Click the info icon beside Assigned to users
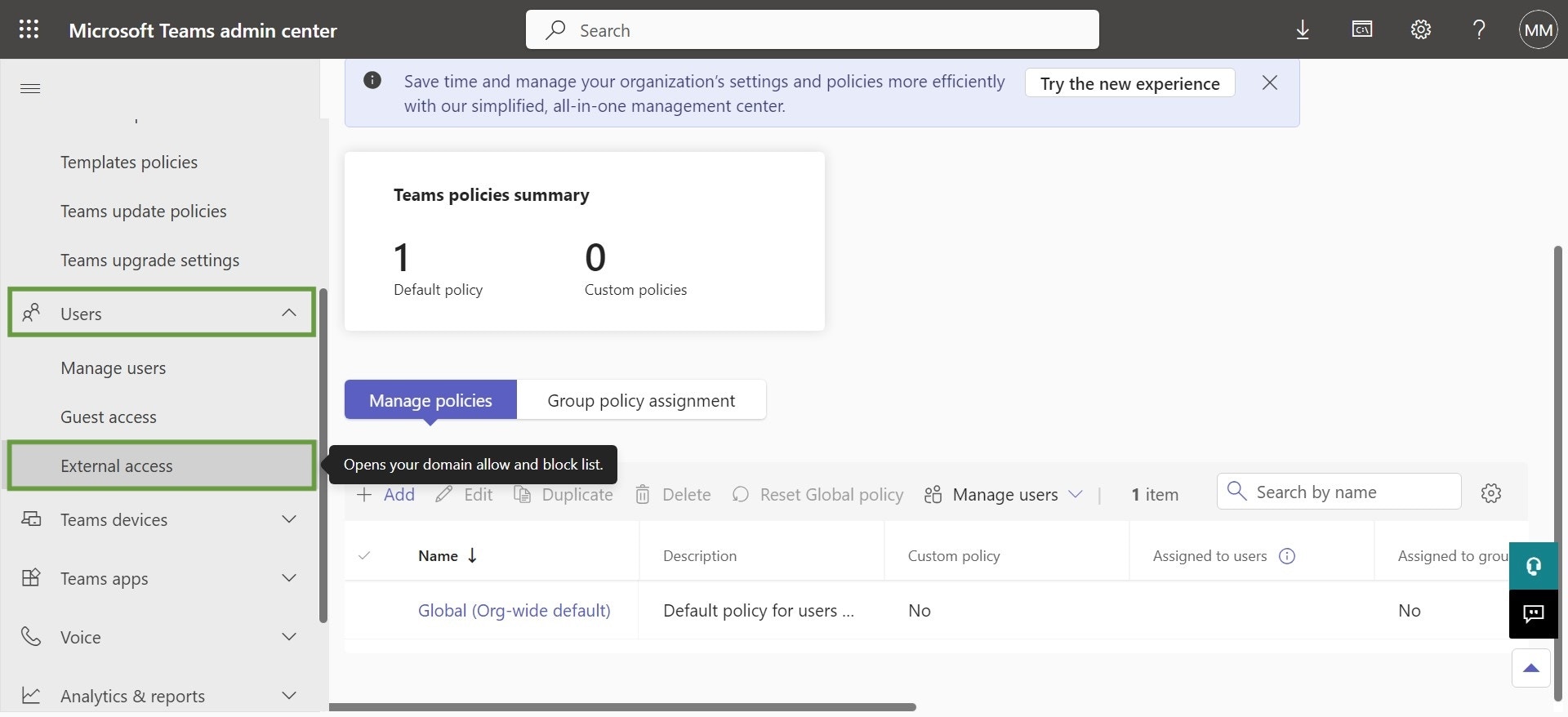1568x717 pixels. coord(1287,556)
